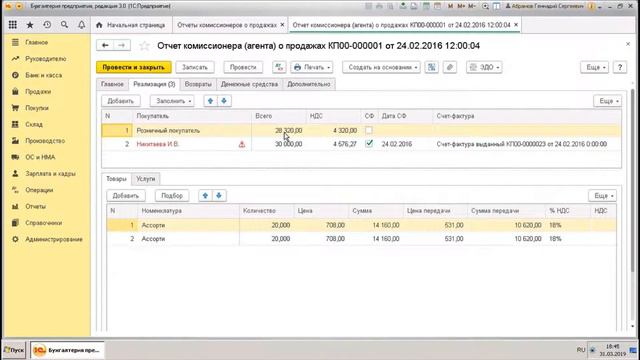Open the Пуск start button
Screen dimensions: 640x360
pyautogui.click(x=14, y=350)
